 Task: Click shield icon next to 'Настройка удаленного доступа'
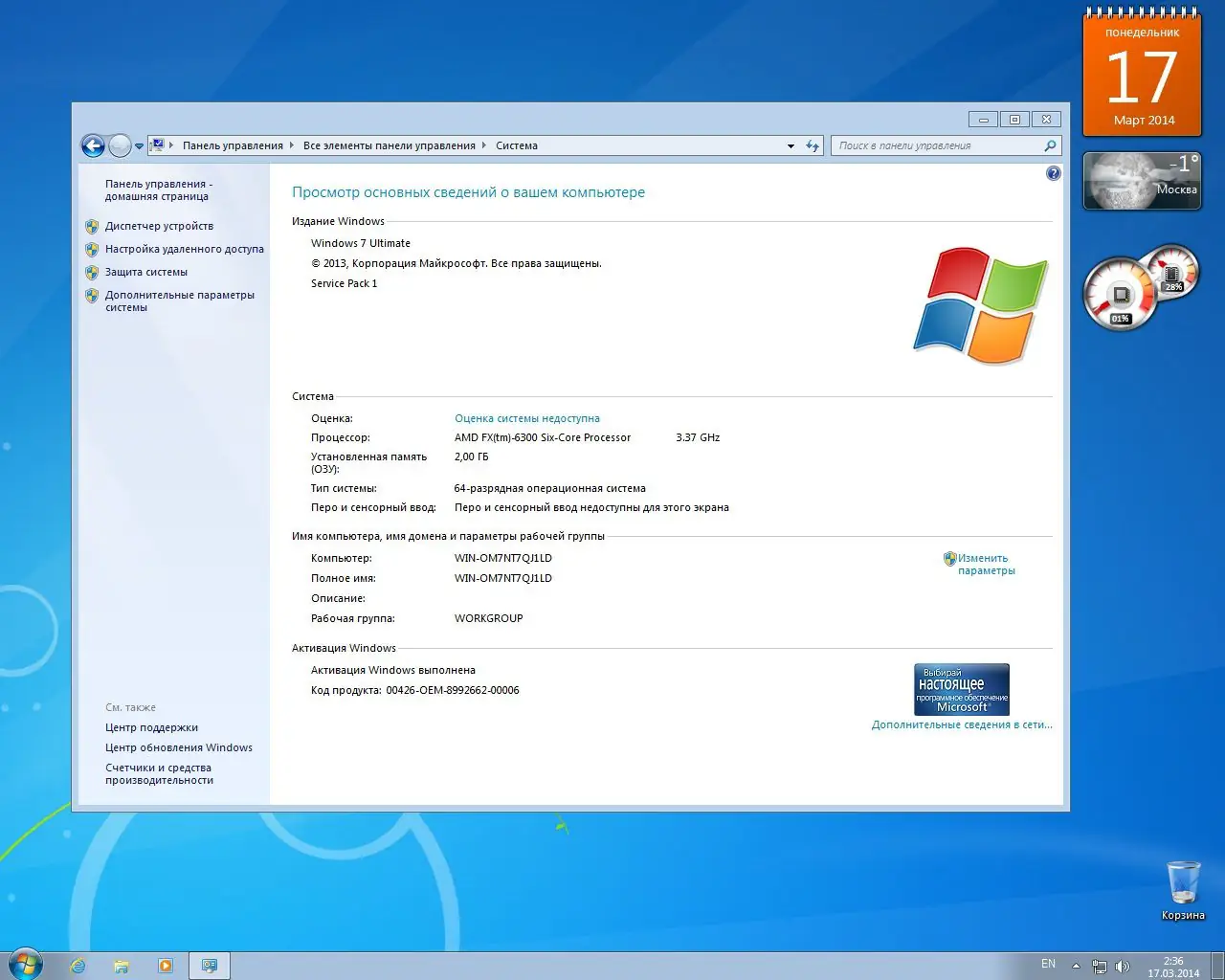92,250
